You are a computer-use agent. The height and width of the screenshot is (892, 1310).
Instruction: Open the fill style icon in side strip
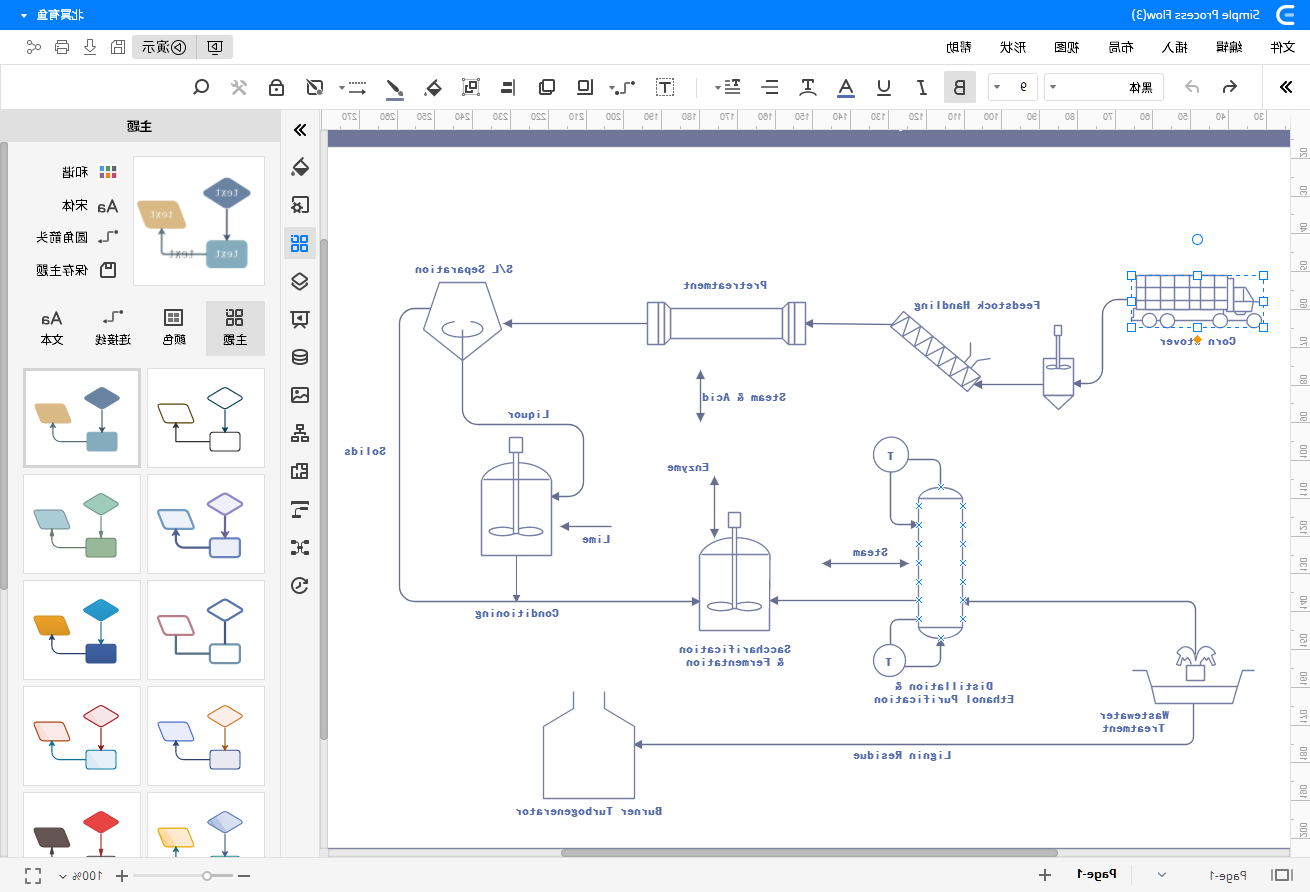tap(299, 166)
